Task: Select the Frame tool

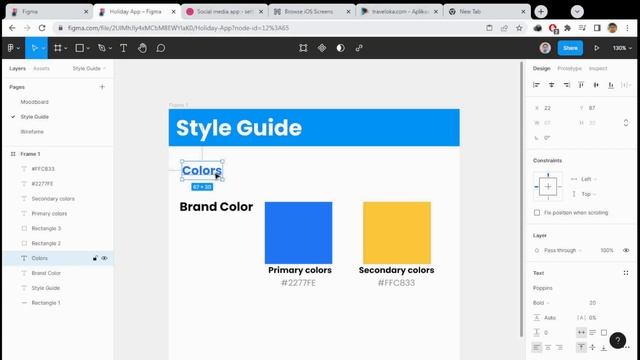Action: [58, 48]
